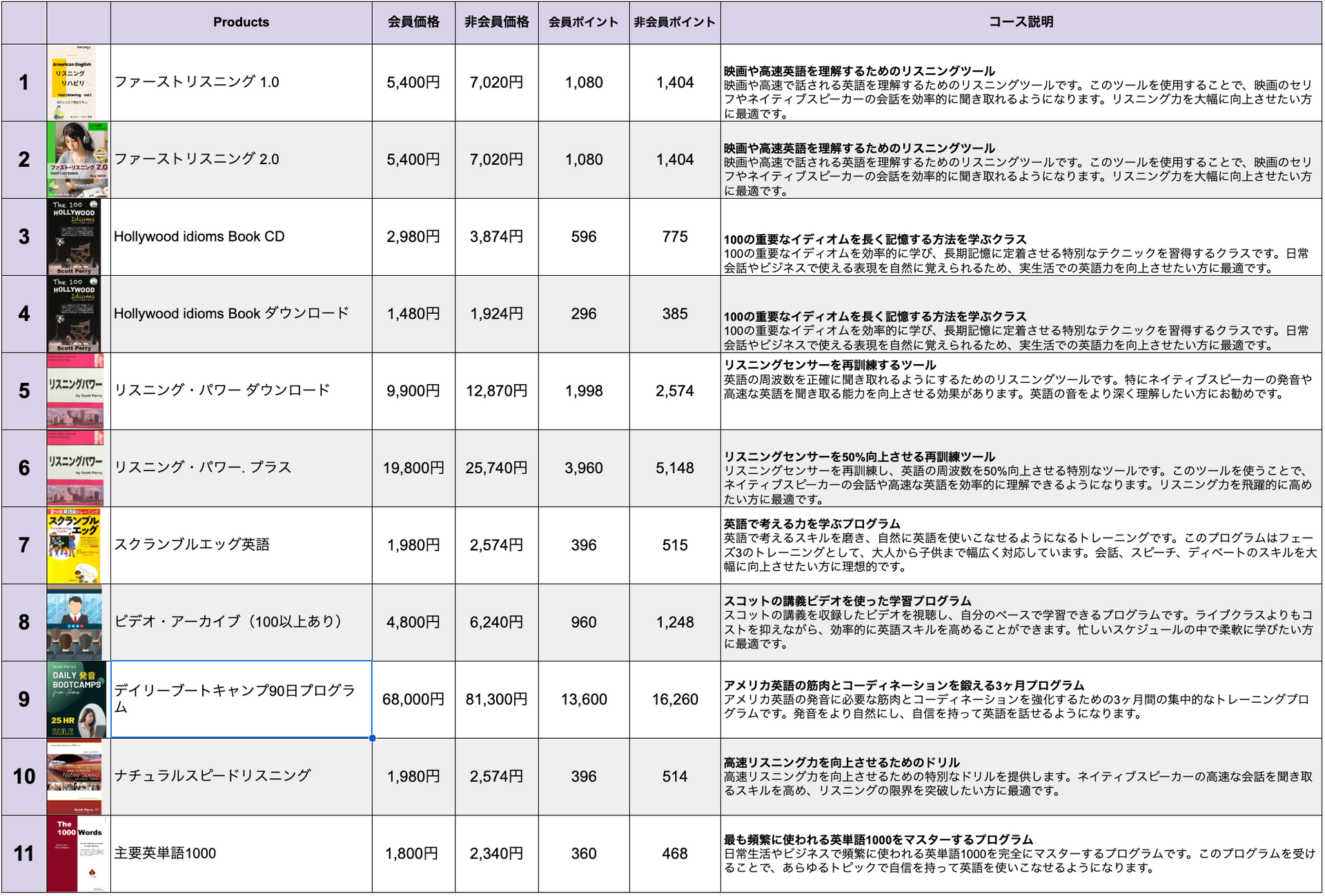
Task: Select the 1,800円 member price cell
Action: point(414,855)
